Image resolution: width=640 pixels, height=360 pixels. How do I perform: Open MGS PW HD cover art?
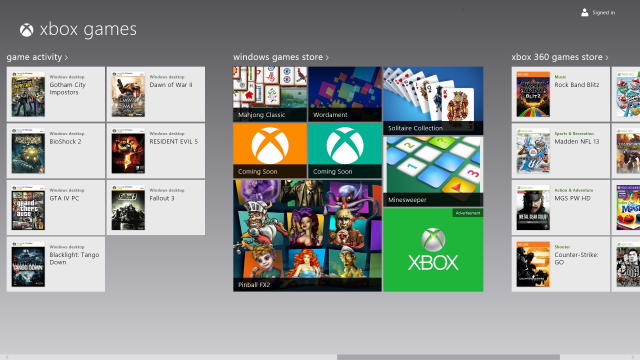click(x=533, y=208)
